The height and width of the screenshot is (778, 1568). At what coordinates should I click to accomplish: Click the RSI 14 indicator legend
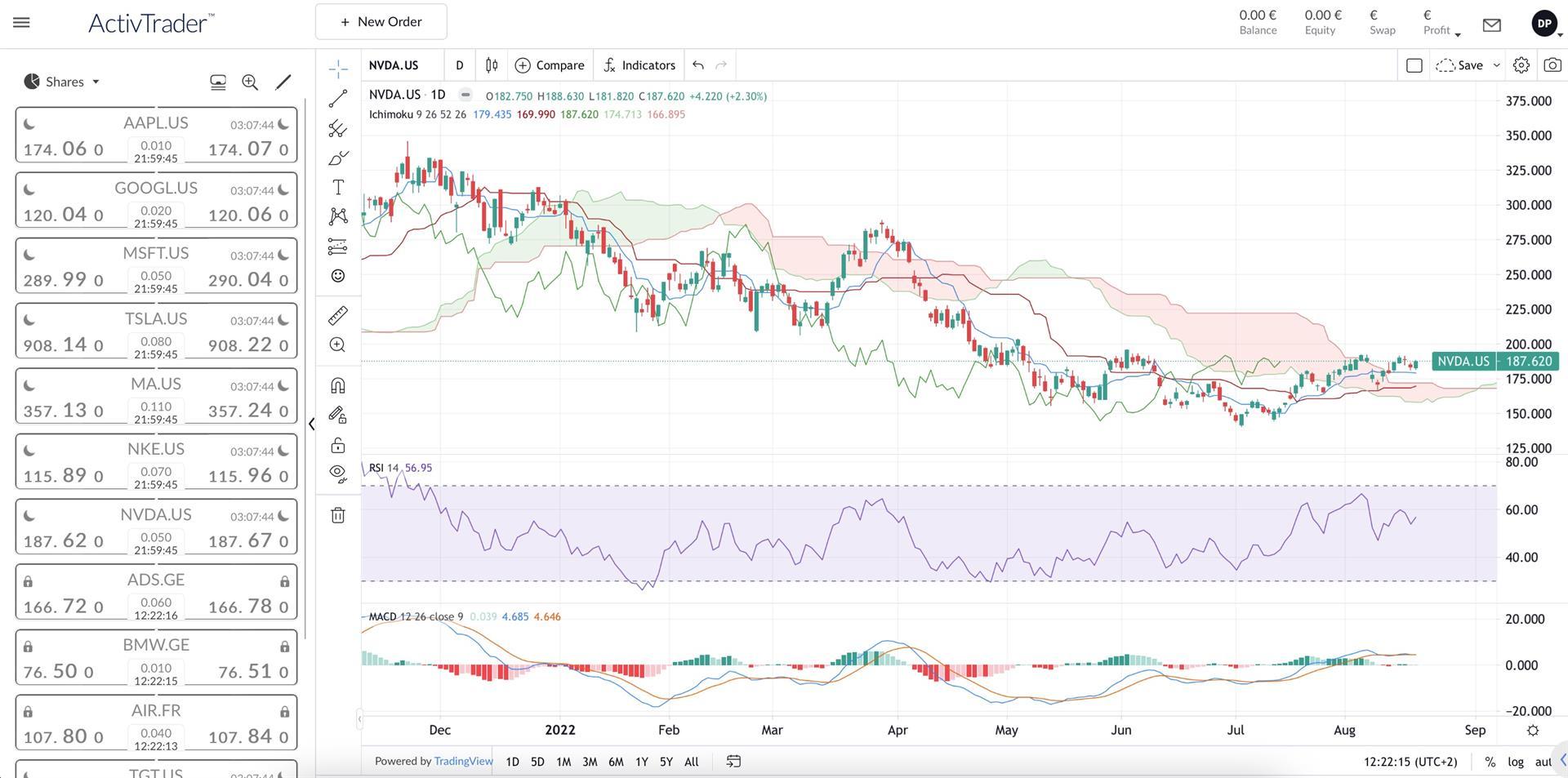[x=384, y=468]
